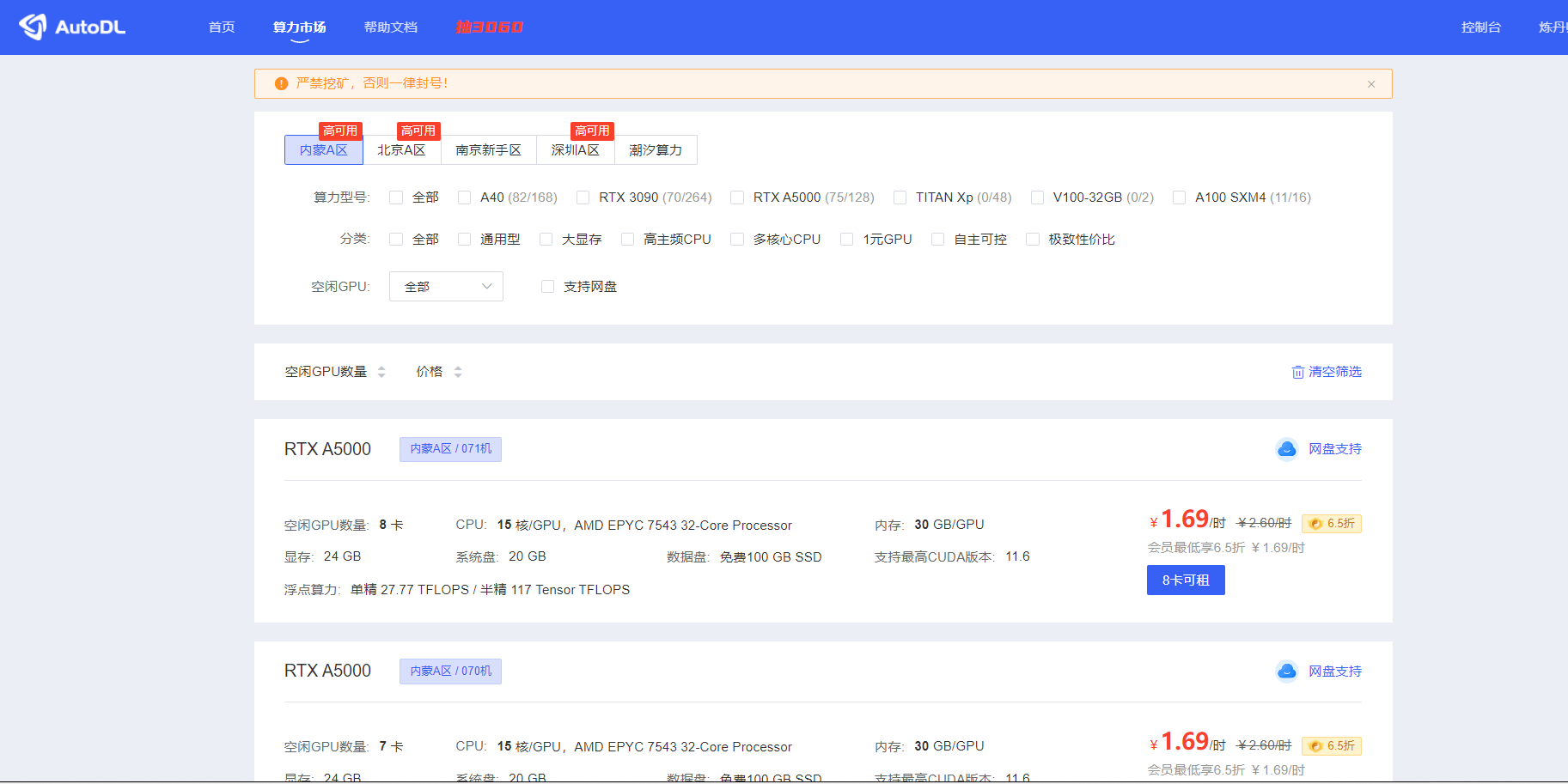Screen dimensions: 1568x784
Task: Open 控制台 in top navigation
Action: tap(1481, 27)
